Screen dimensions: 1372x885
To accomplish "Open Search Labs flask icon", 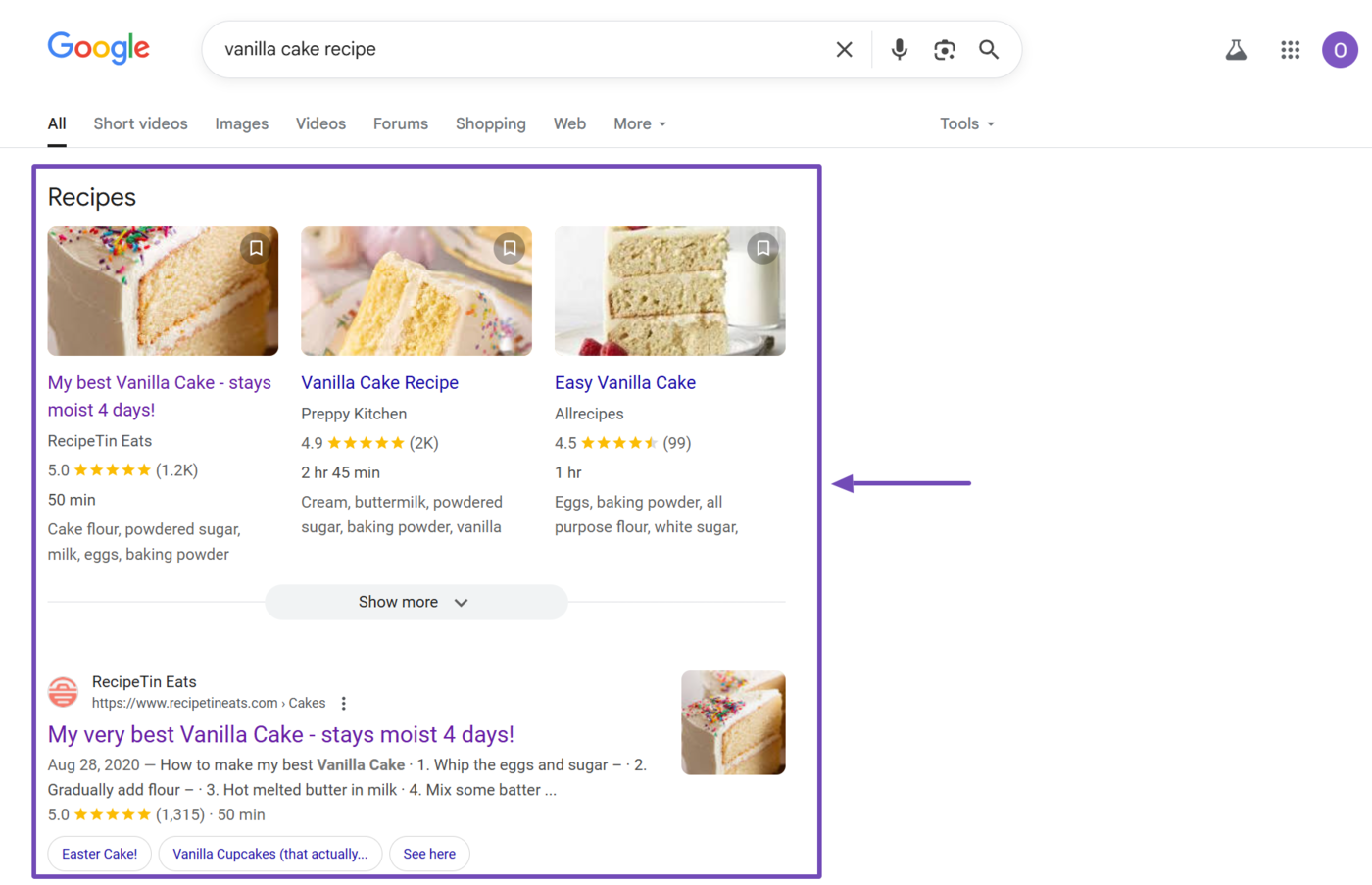I will pyautogui.click(x=1236, y=49).
